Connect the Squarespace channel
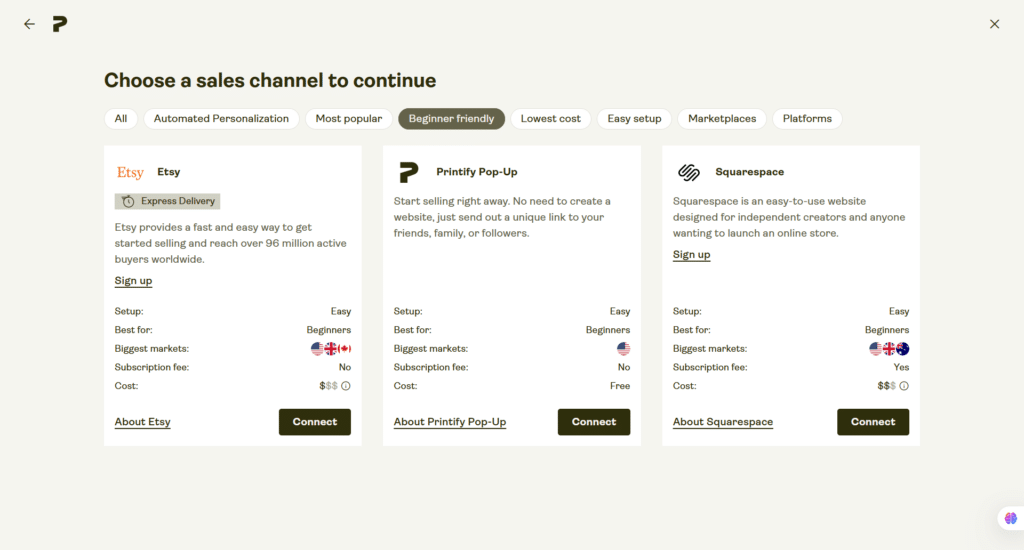 coord(872,422)
